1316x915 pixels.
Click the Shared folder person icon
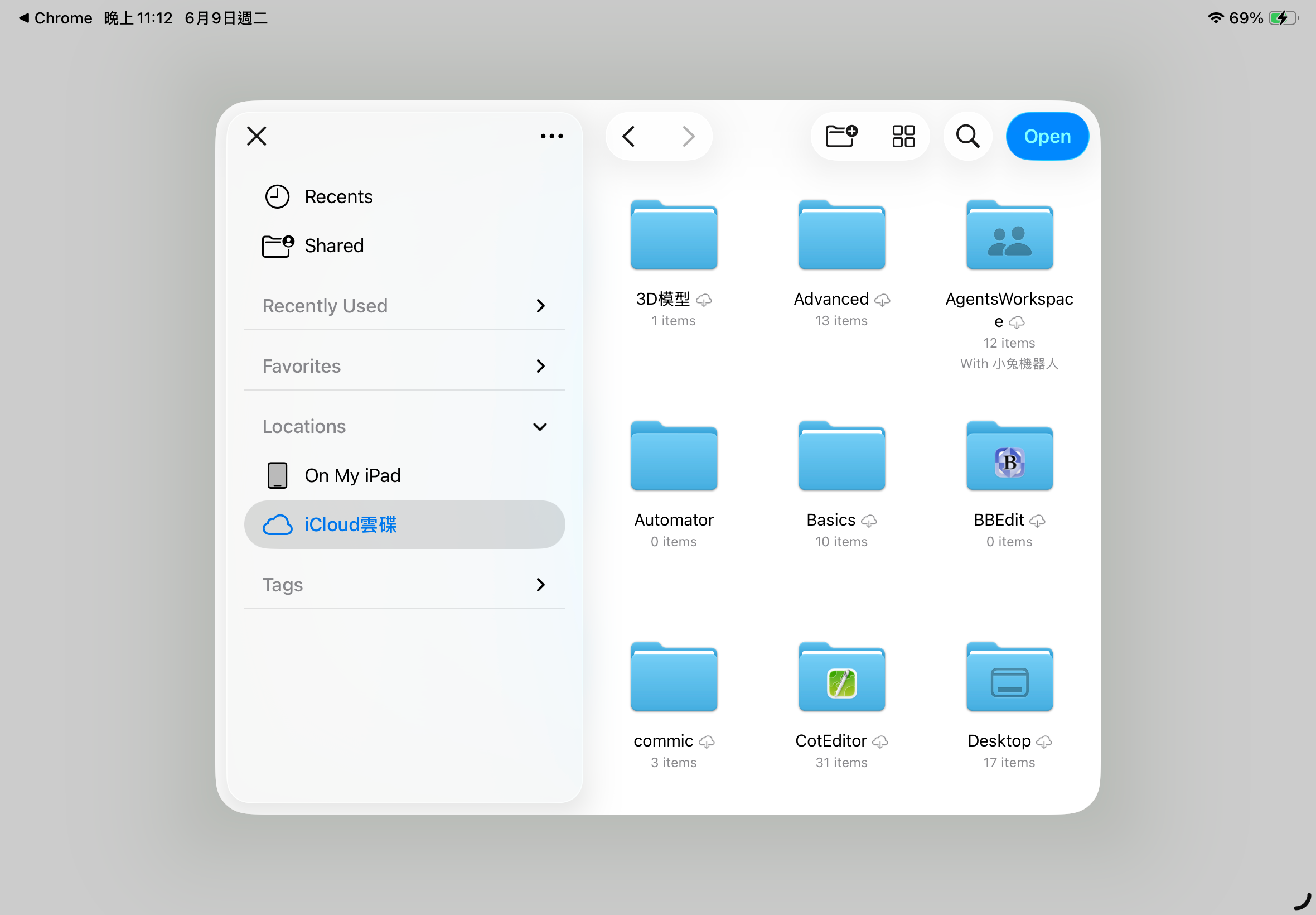click(278, 246)
